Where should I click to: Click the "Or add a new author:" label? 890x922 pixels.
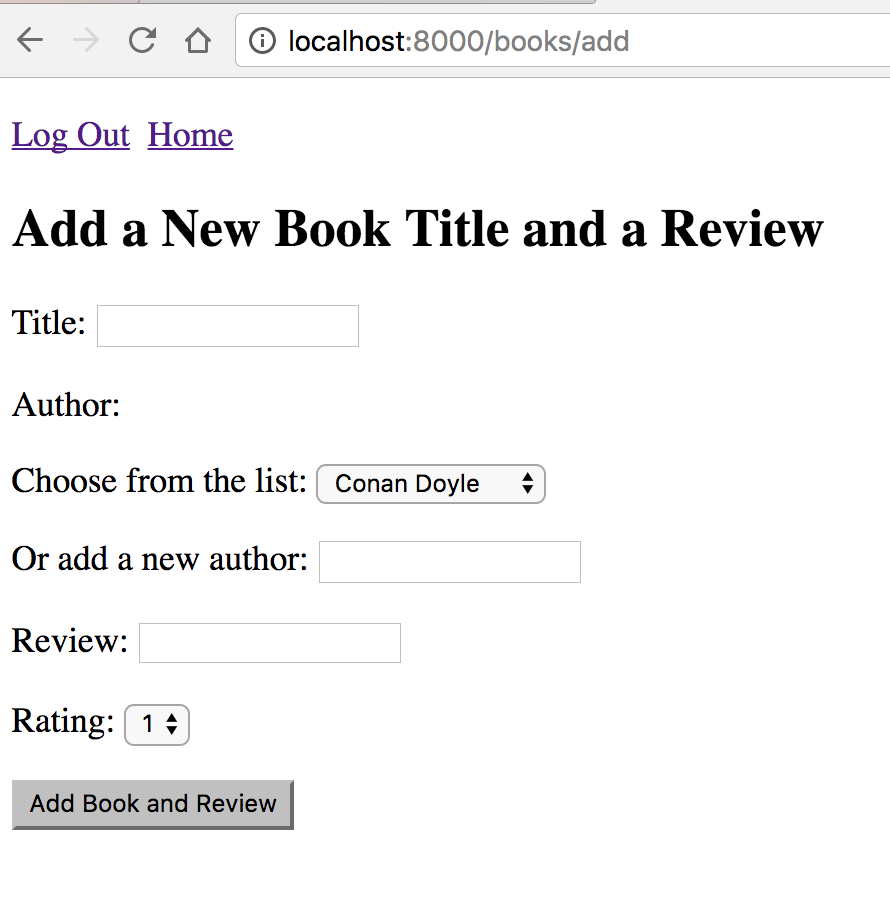click(159, 560)
